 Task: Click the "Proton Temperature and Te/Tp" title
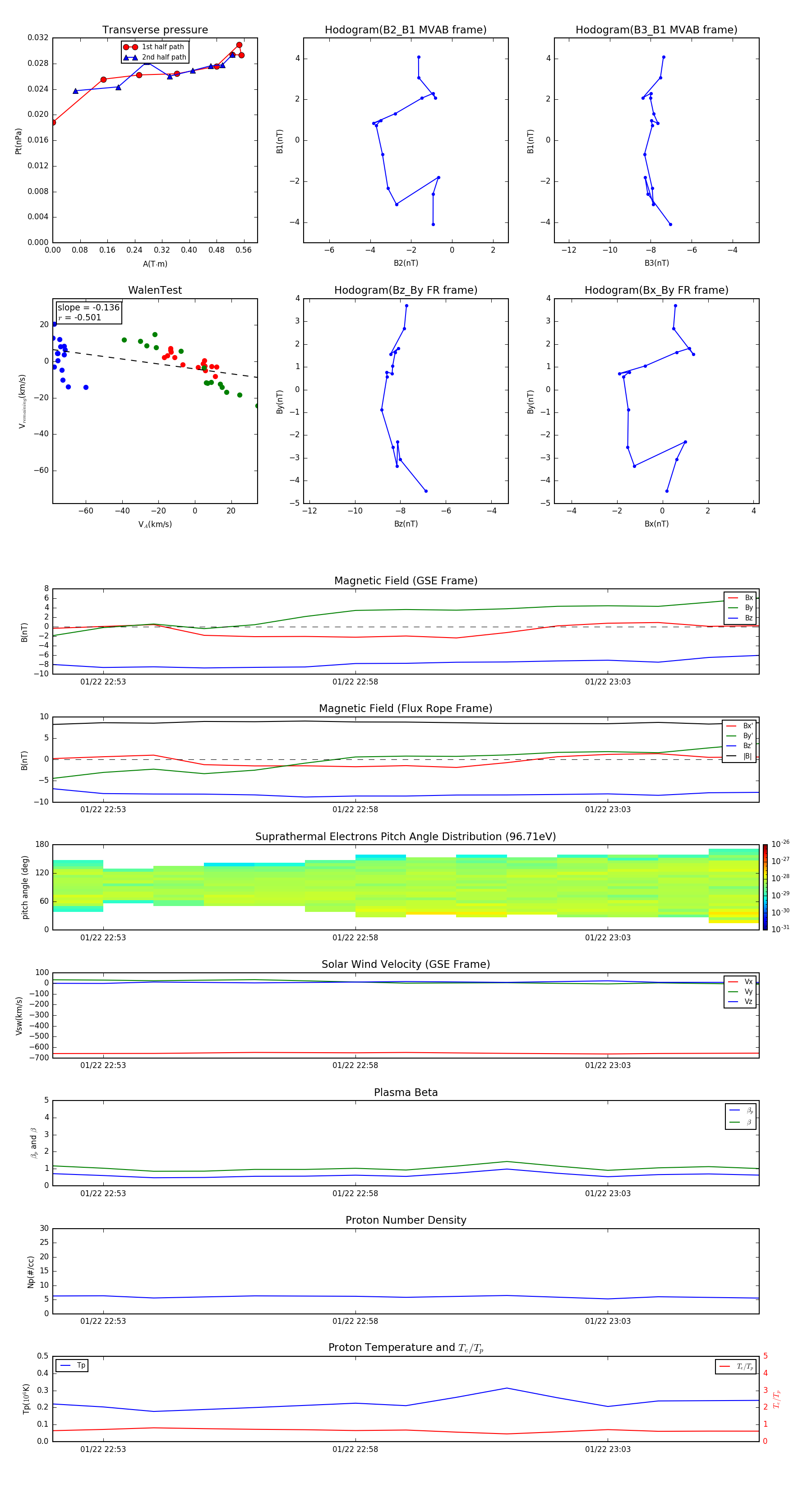click(x=406, y=1347)
